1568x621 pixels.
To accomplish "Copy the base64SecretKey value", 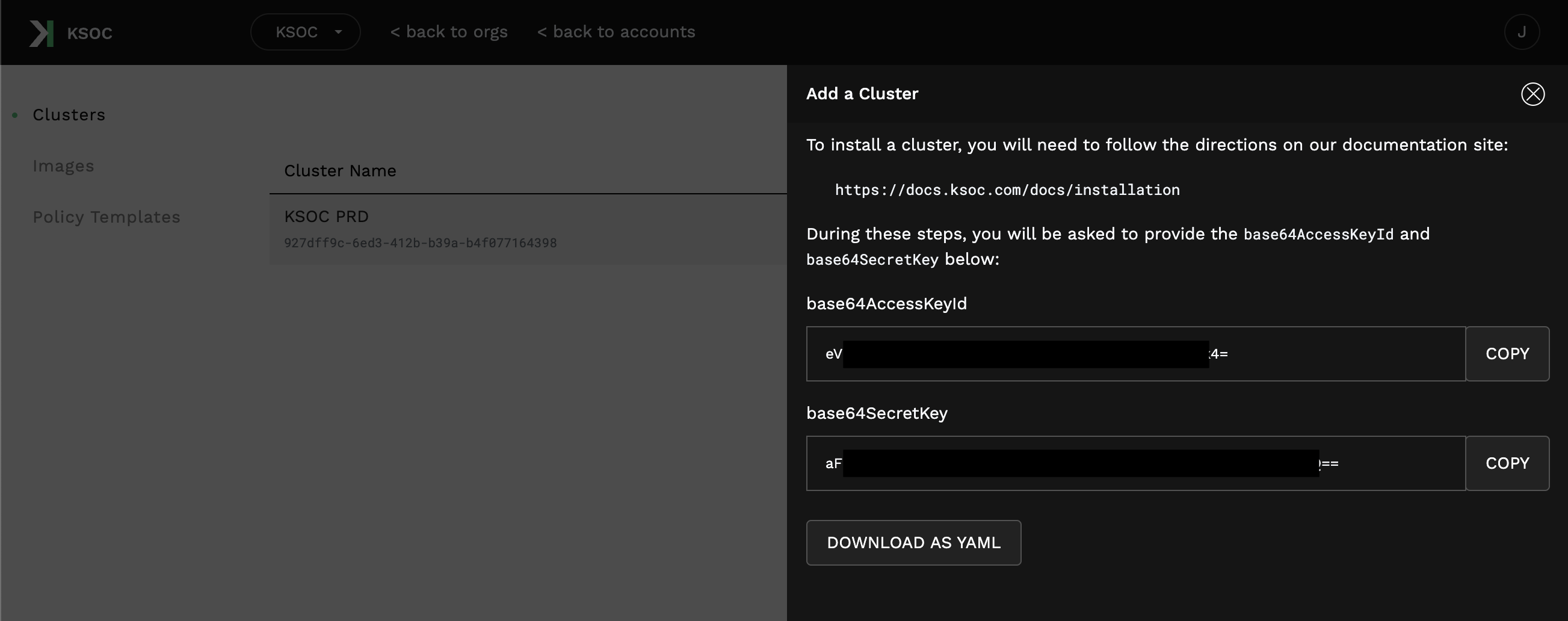I will click(x=1507, y=463).
